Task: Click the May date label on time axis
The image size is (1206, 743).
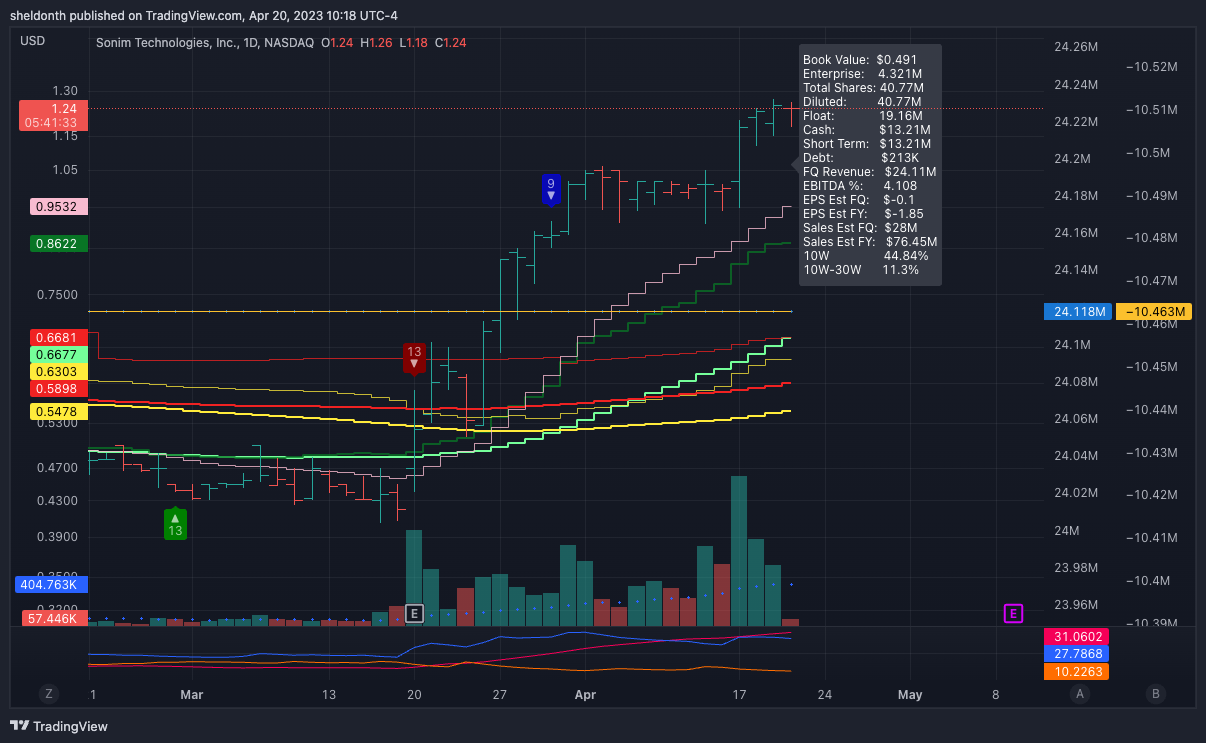Action: coord(909,694)
